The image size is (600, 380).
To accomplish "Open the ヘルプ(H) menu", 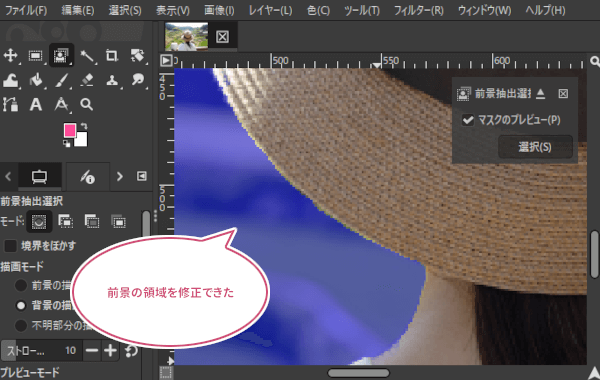I will [x=545, y=10].
